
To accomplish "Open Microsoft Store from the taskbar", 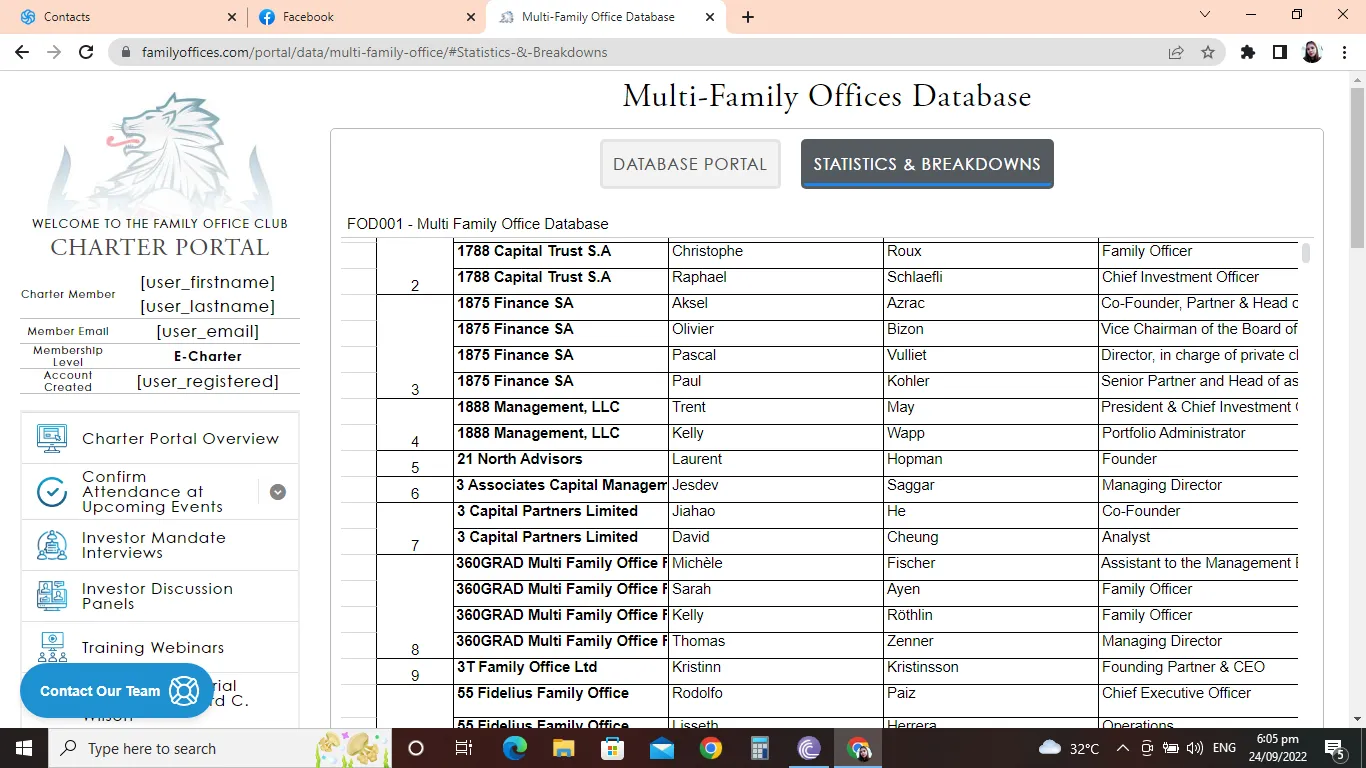I will pyautogui.click(x=612, y=748).
